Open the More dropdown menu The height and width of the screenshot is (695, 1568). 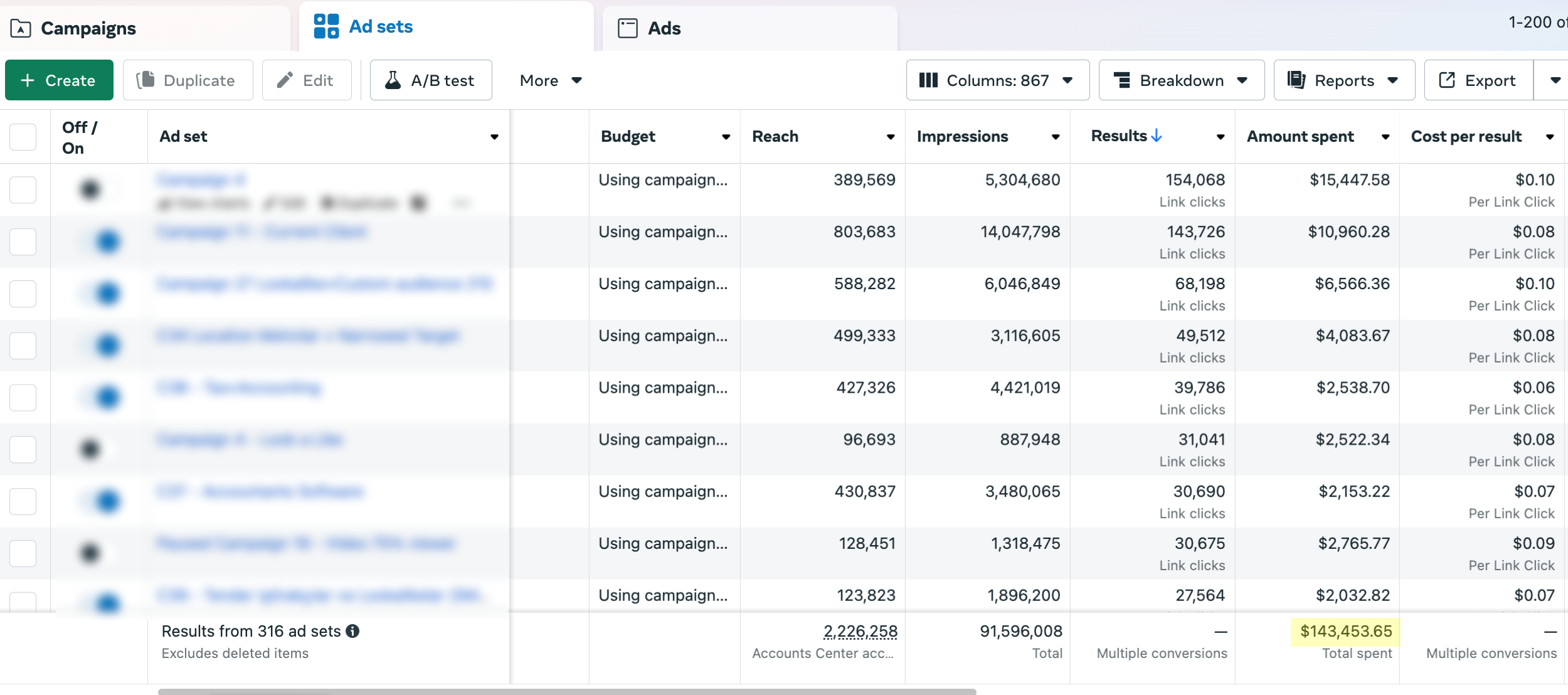pyautogui.click(x=551, y=80)
